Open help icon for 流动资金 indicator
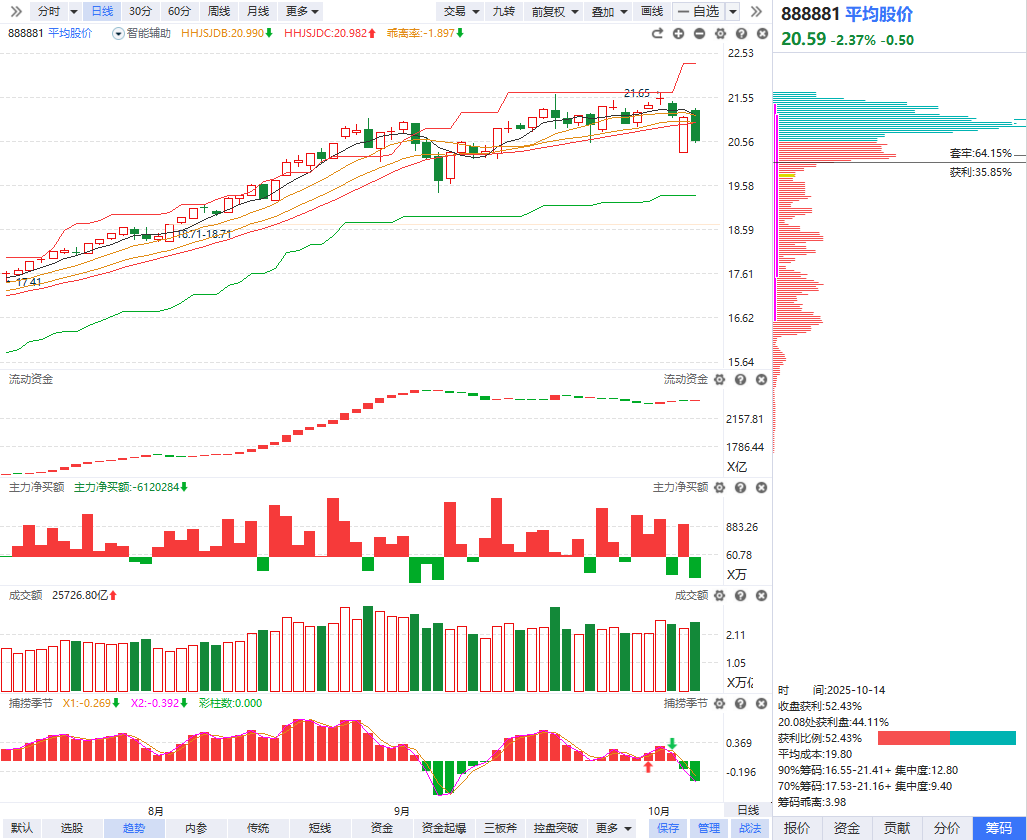This screenshot has width=1027, height=840. click(x=740, y=380)
